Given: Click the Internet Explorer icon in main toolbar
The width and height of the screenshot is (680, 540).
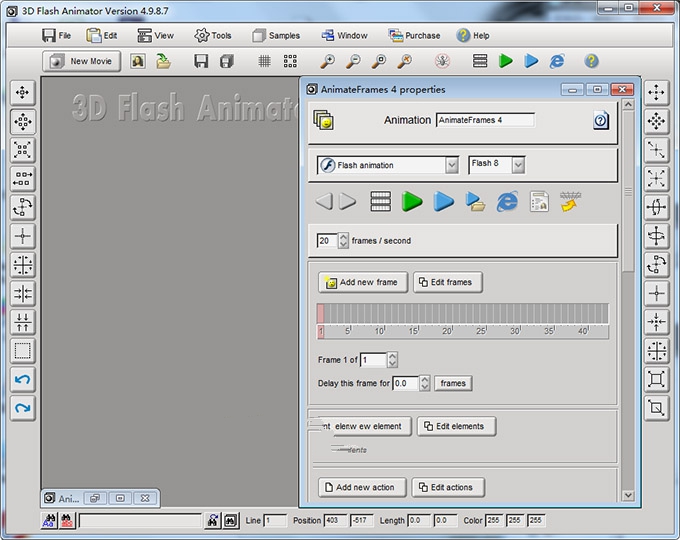Looking at the screenshot, I should (557, 61).
